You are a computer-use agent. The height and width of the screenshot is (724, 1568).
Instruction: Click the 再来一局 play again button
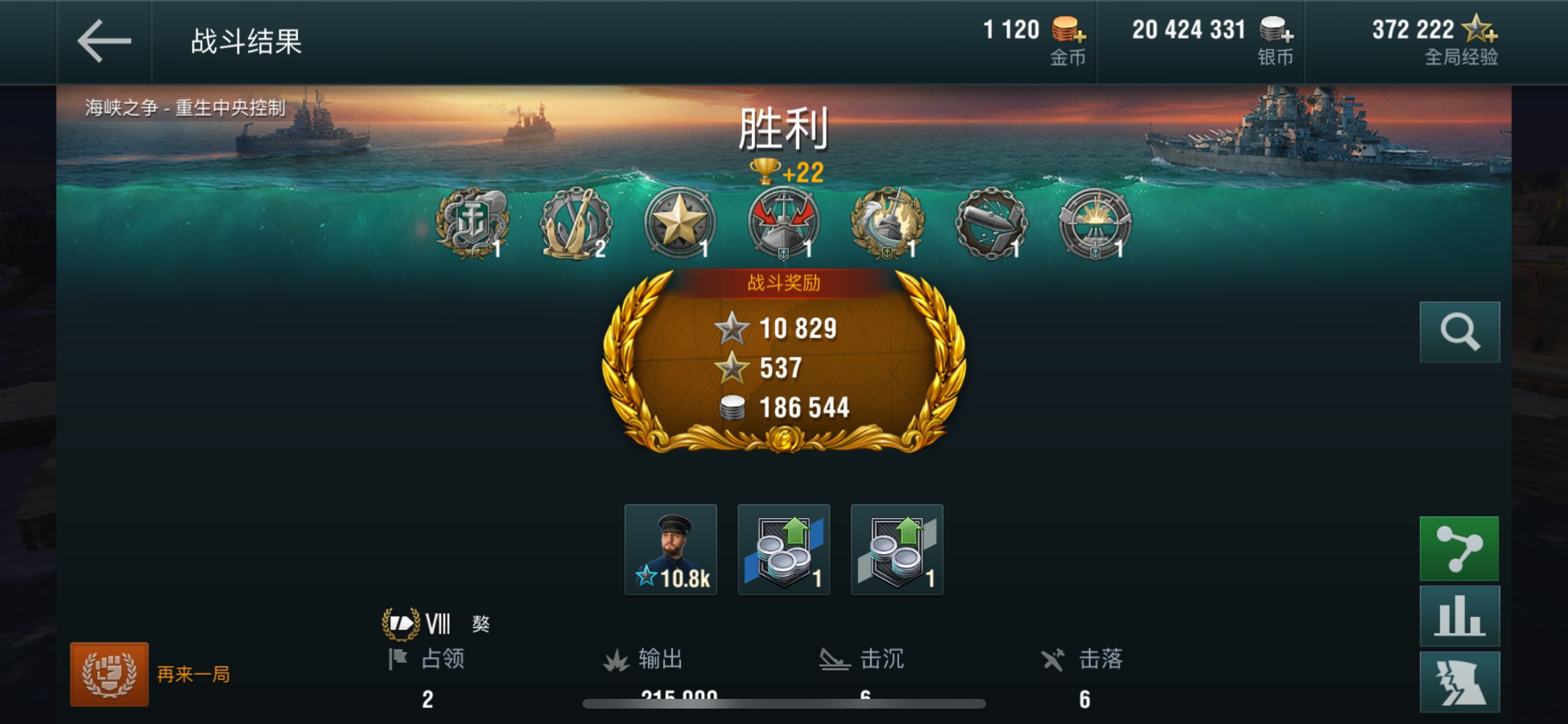pyautogui.click(x=152, y=674)
